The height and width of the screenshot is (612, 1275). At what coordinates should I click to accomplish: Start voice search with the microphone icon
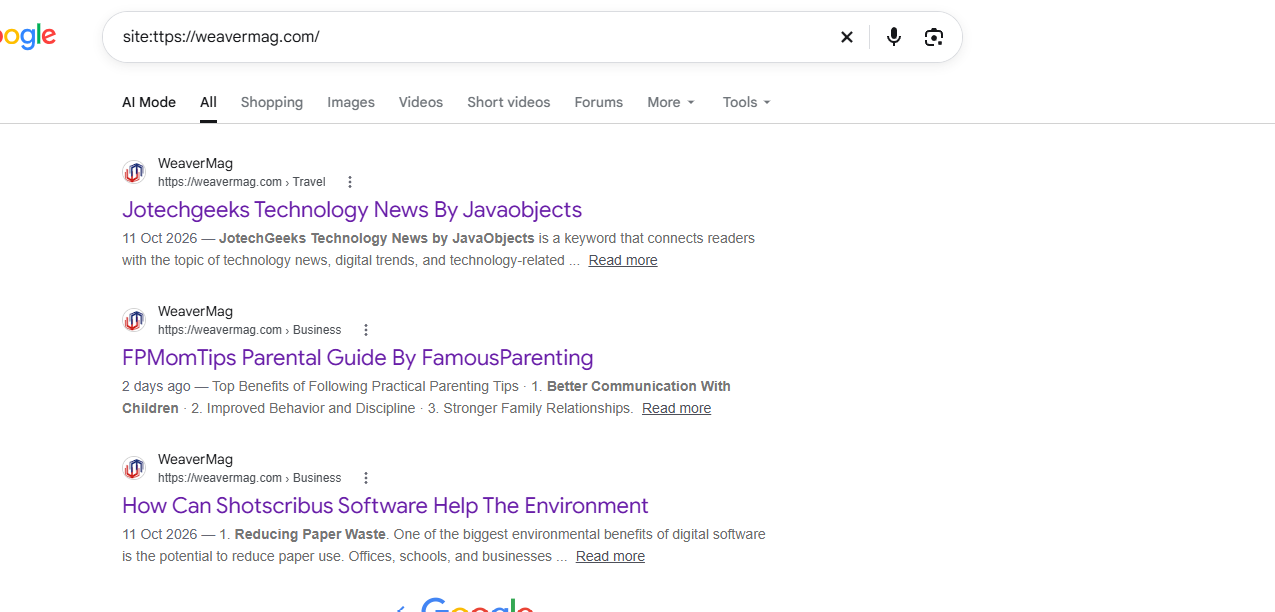894,37
